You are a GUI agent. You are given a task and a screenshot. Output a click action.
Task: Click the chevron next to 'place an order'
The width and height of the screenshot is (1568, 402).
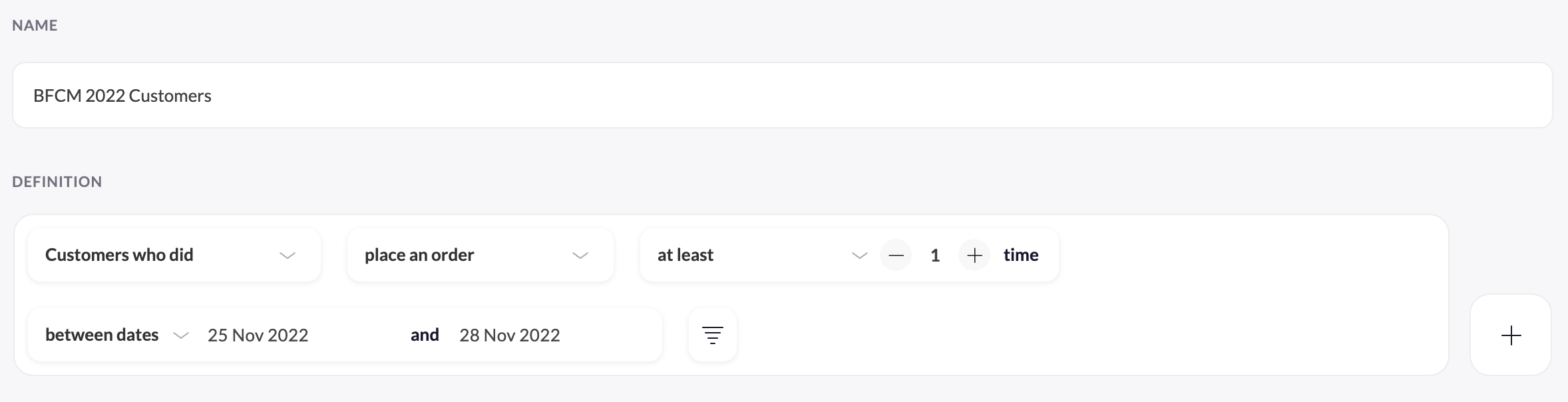coord(580,256)
